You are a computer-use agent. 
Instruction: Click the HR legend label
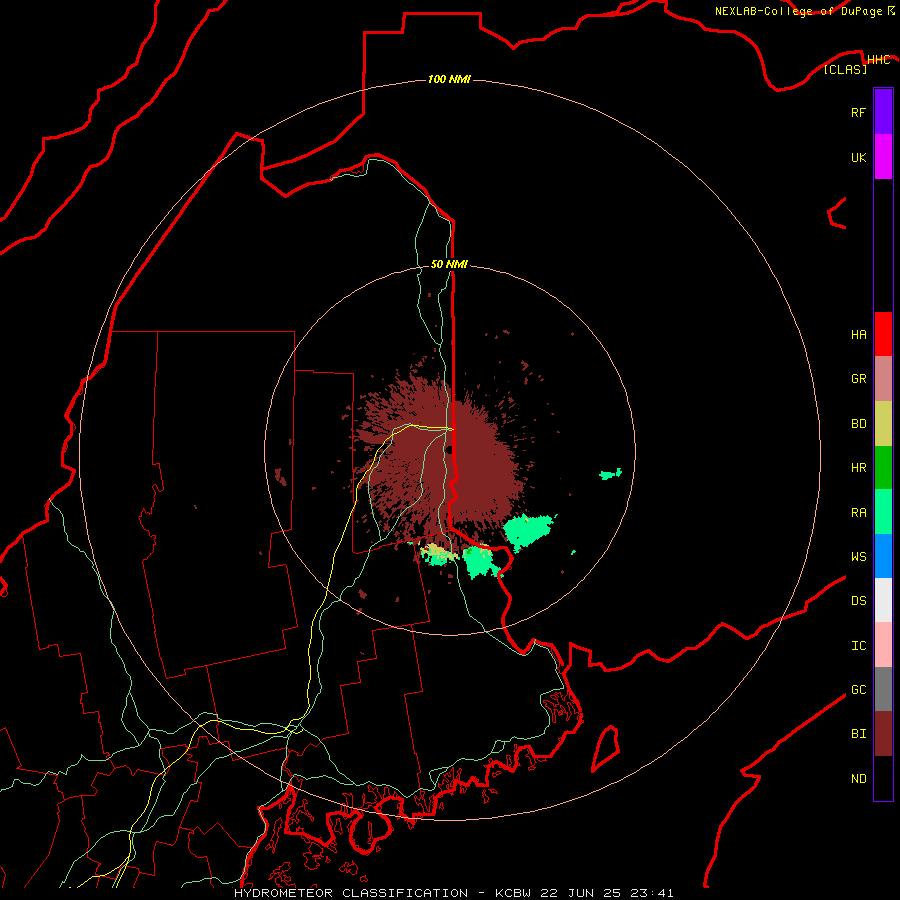click(x=858, y=468)
